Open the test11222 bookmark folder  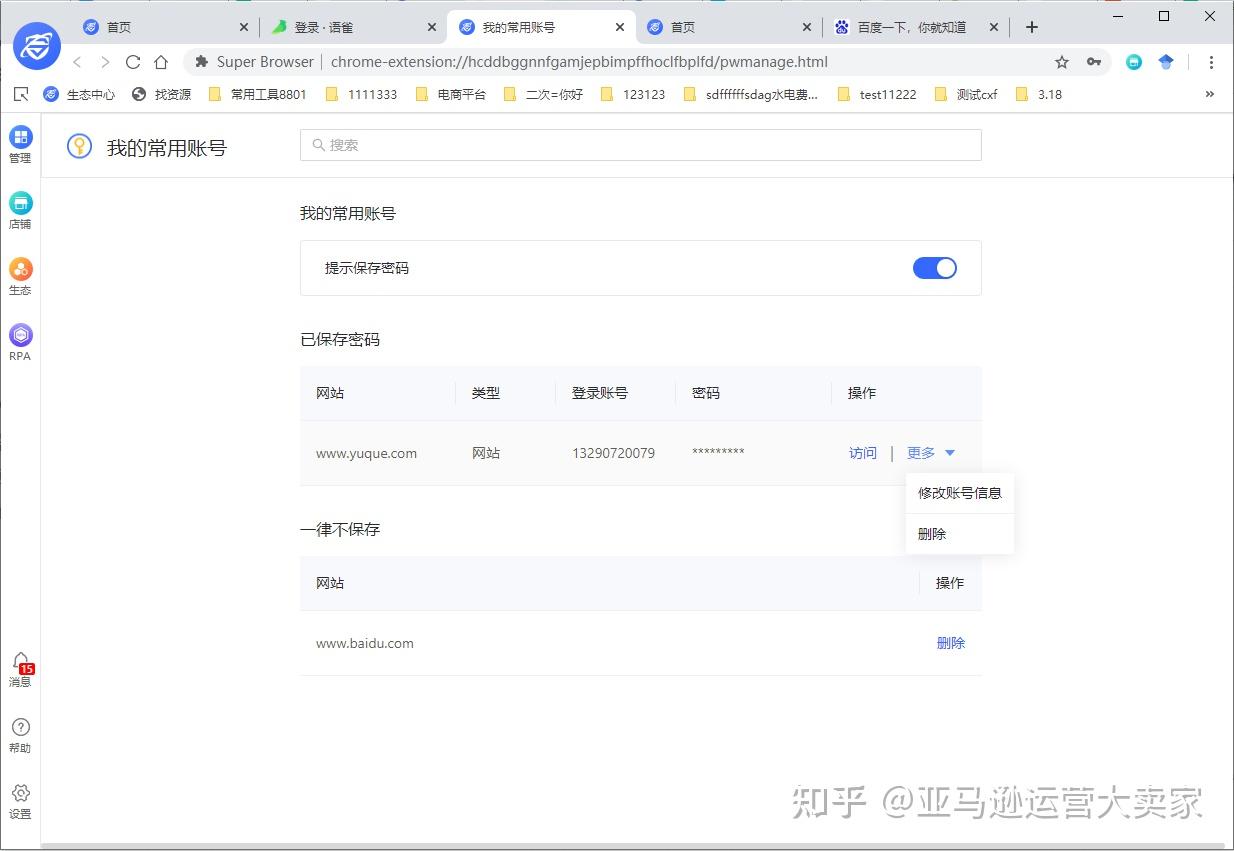(x=877, y=94)
